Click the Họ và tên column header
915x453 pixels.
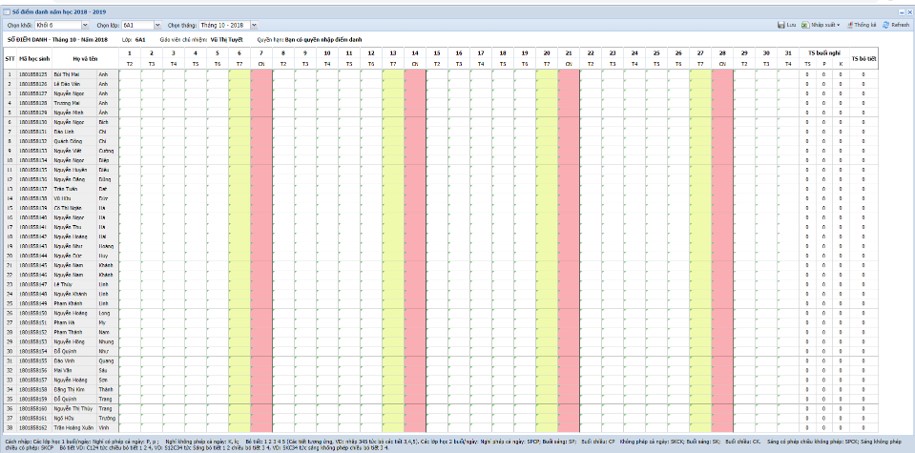tap(85, 57)
